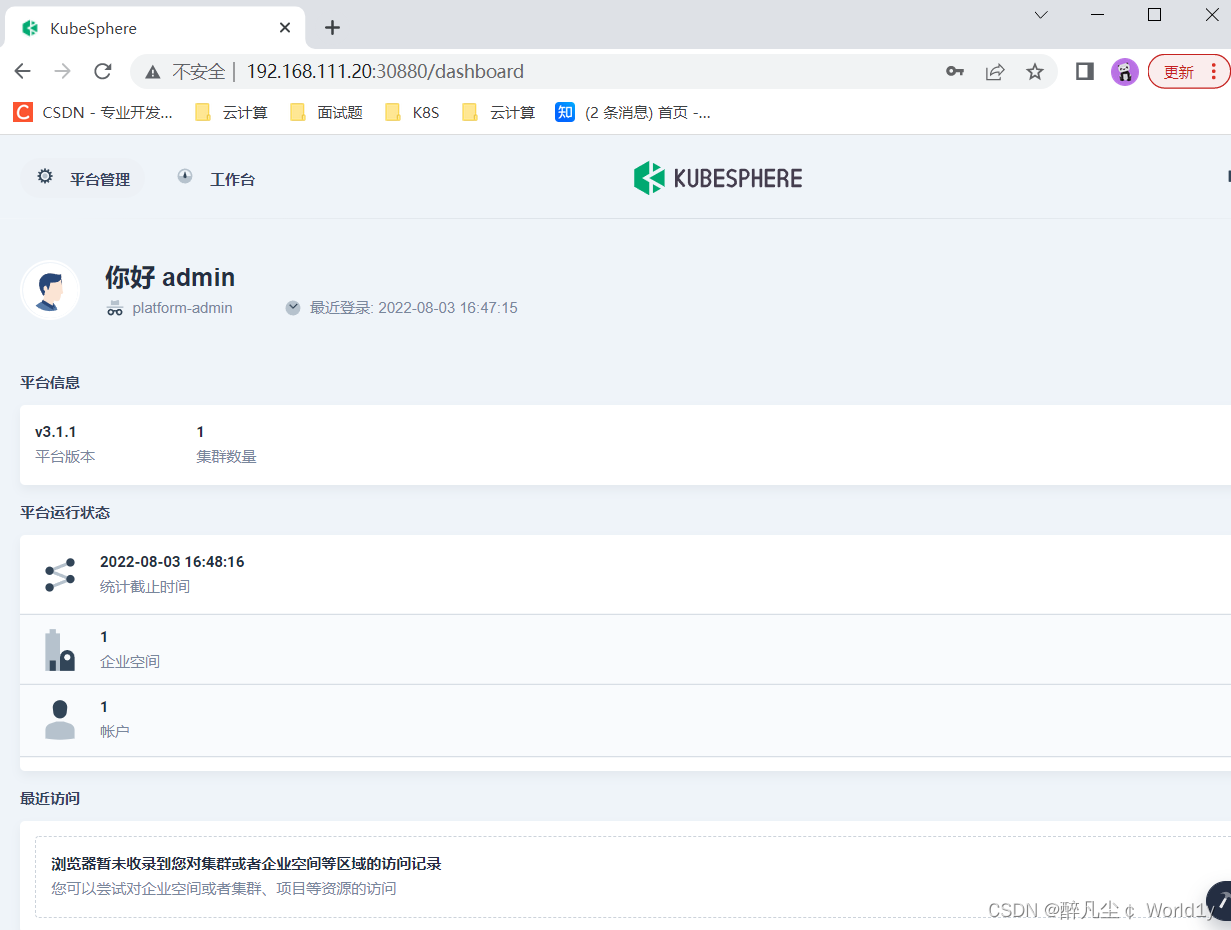Click the share page icon

click(x=995, y=72)
